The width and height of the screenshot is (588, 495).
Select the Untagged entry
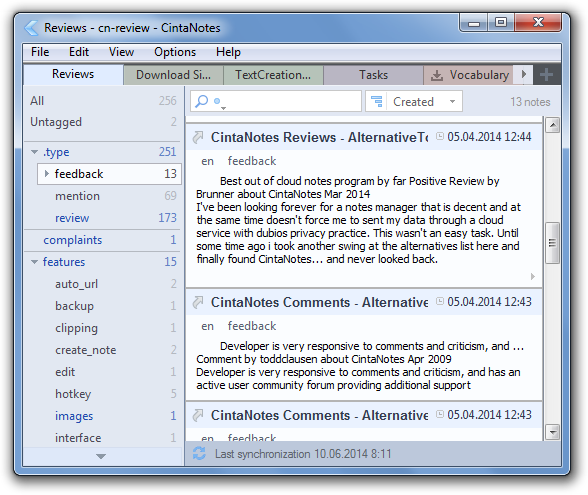tap(103, 122)
